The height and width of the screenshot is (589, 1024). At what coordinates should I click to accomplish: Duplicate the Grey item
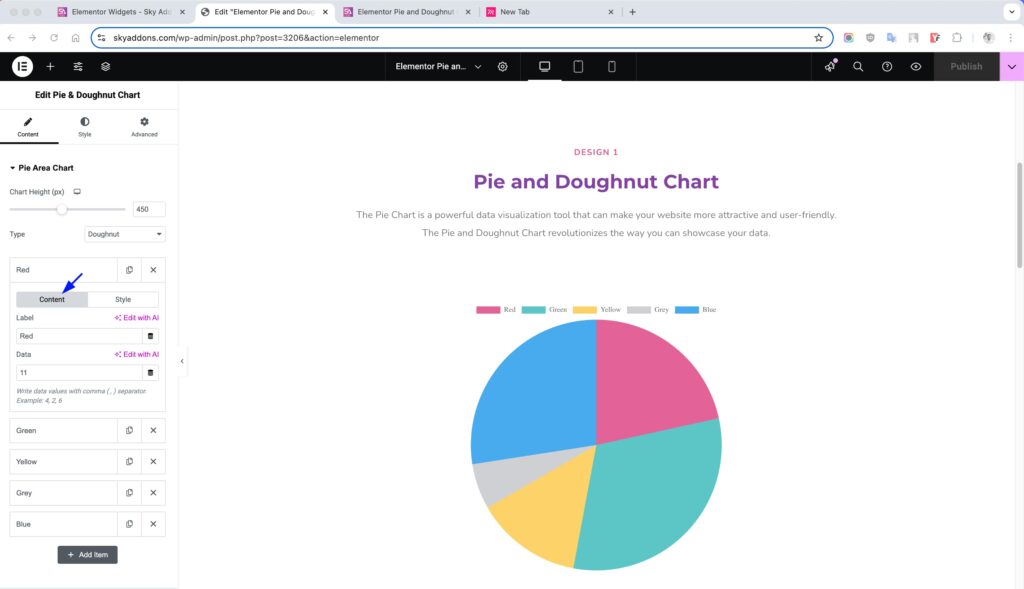[x=129, y=493]
